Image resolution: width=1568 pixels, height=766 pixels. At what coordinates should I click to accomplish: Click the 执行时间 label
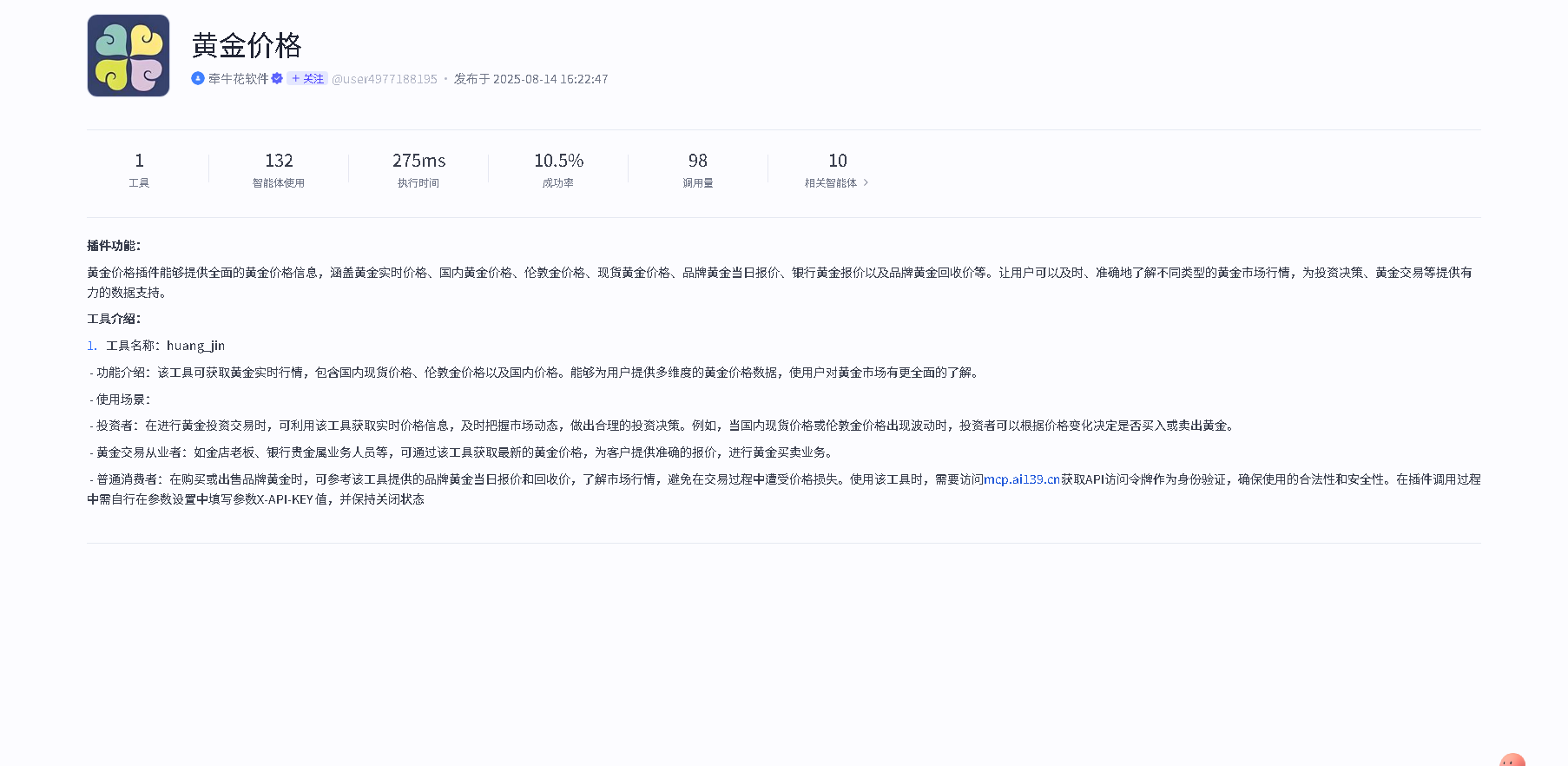[x=418, y=183]
